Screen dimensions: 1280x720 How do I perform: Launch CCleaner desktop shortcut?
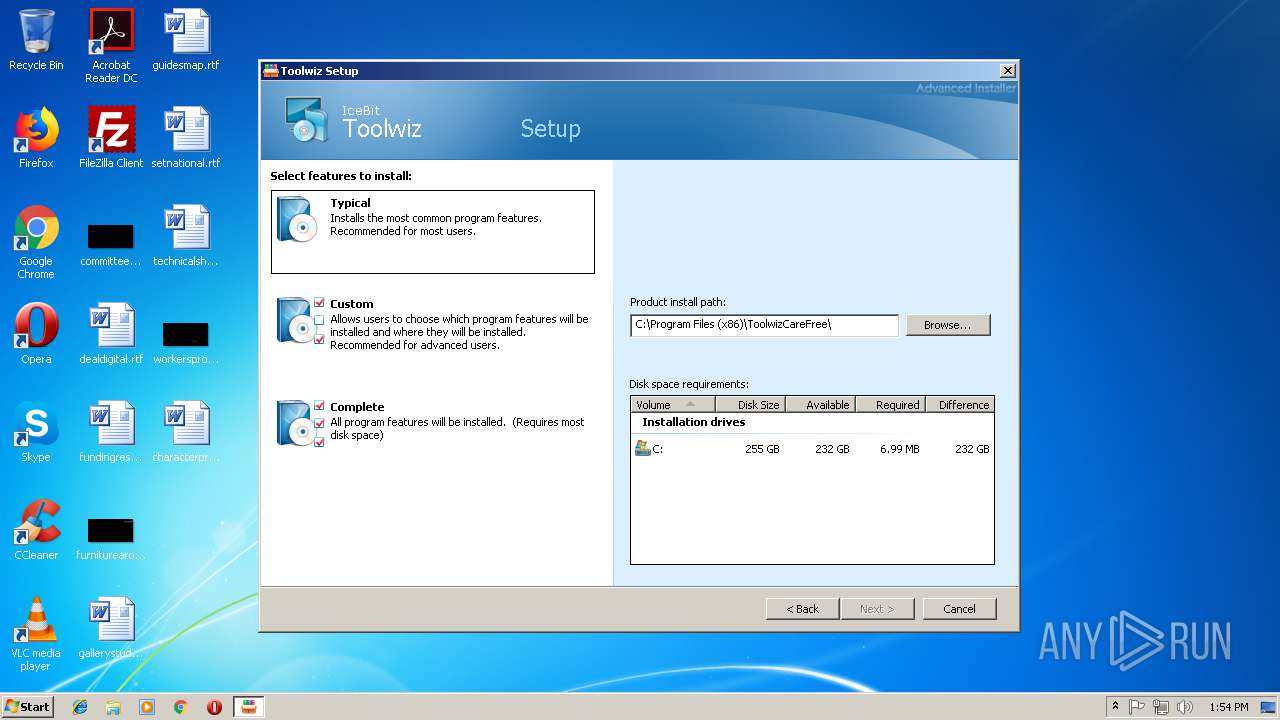(x=36, y=530)
